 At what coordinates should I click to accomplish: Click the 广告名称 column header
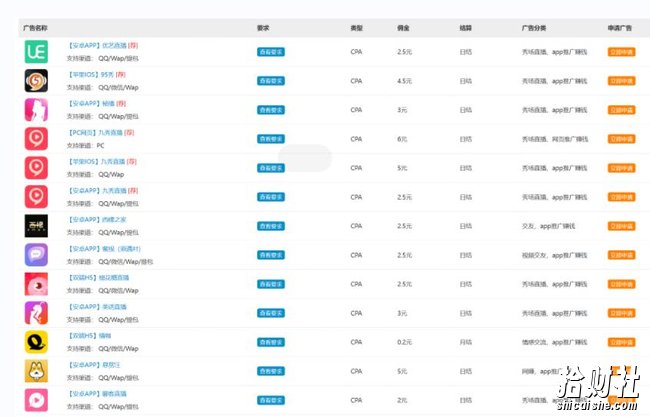click(x=35, y=28)
